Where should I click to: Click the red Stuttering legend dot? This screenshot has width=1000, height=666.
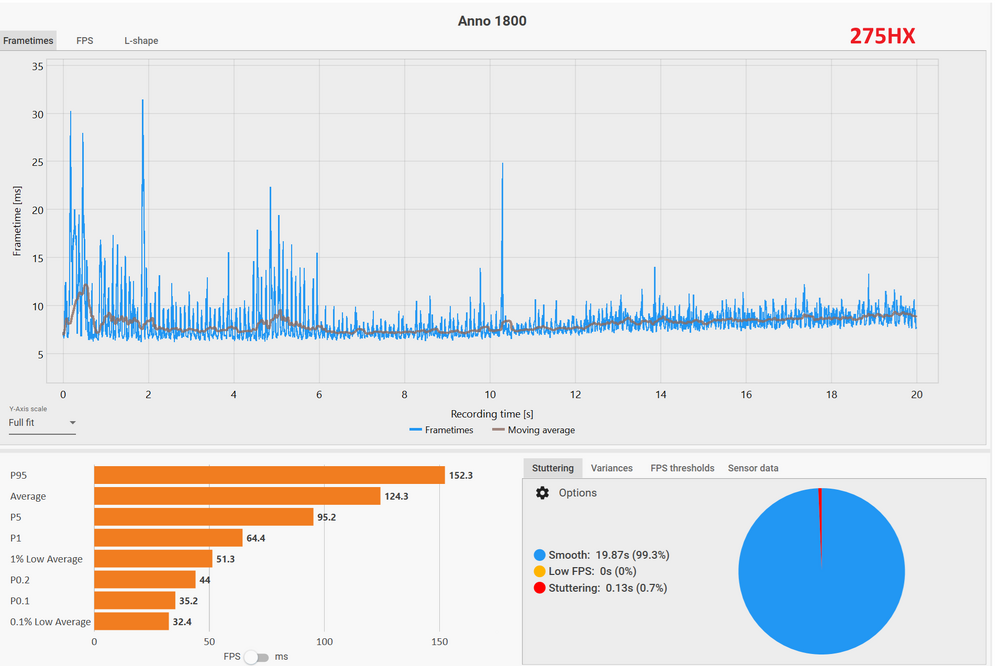pos(540,588)
